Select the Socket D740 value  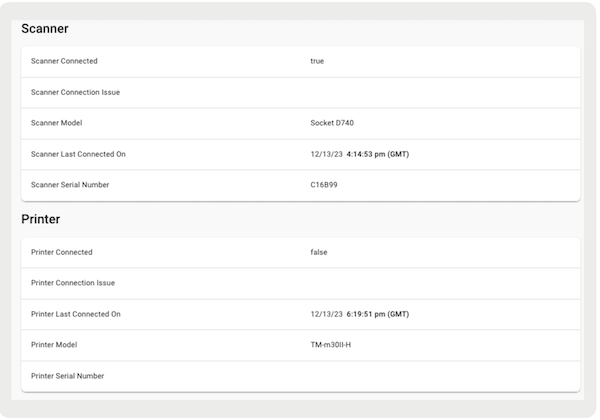[332, 123]
